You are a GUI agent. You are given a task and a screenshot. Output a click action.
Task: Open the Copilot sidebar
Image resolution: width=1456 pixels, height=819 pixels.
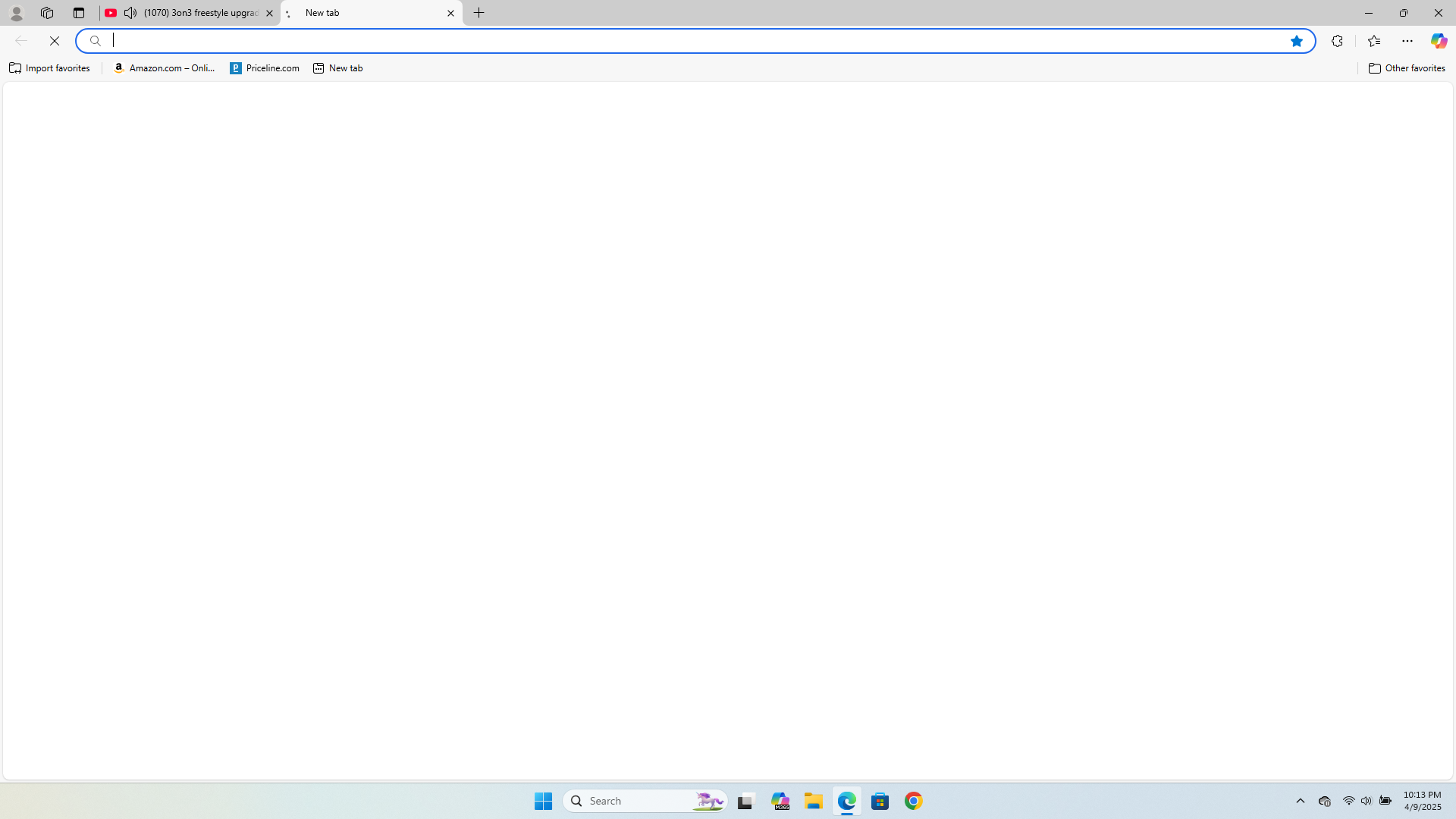click(1439, 41)
